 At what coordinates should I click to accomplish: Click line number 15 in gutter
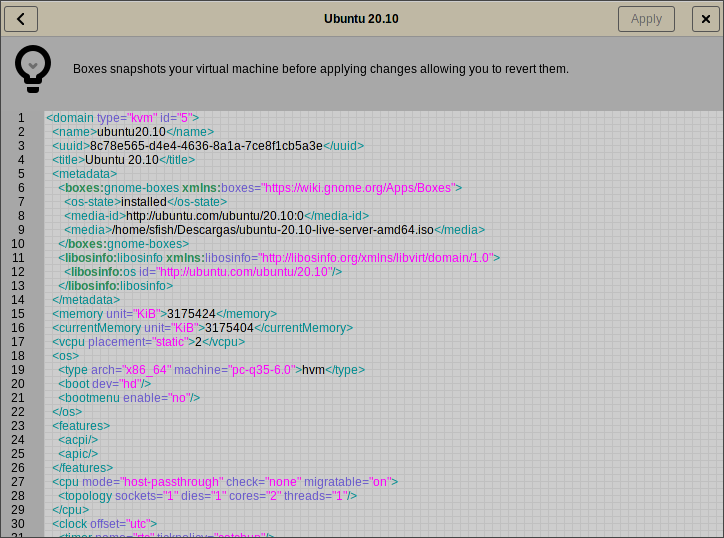tap(18, 314)
